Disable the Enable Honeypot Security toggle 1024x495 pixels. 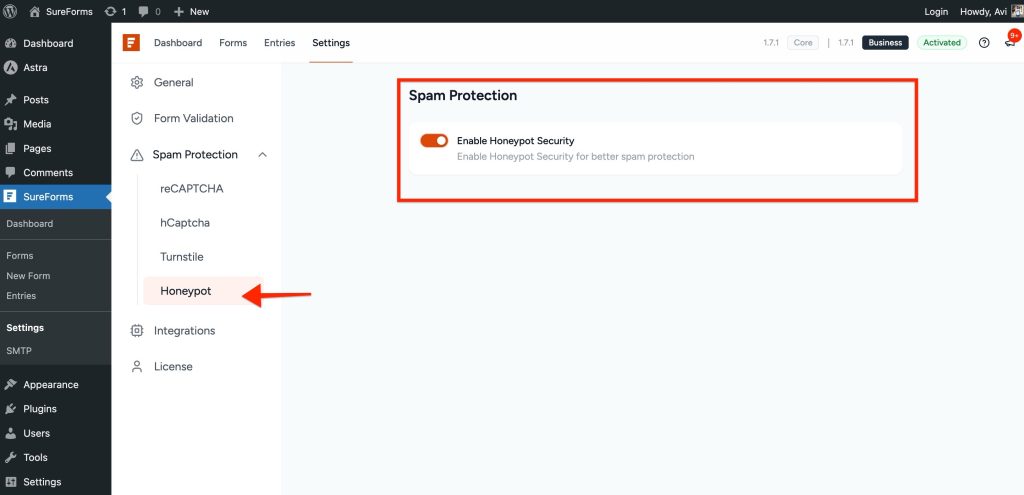434,140
